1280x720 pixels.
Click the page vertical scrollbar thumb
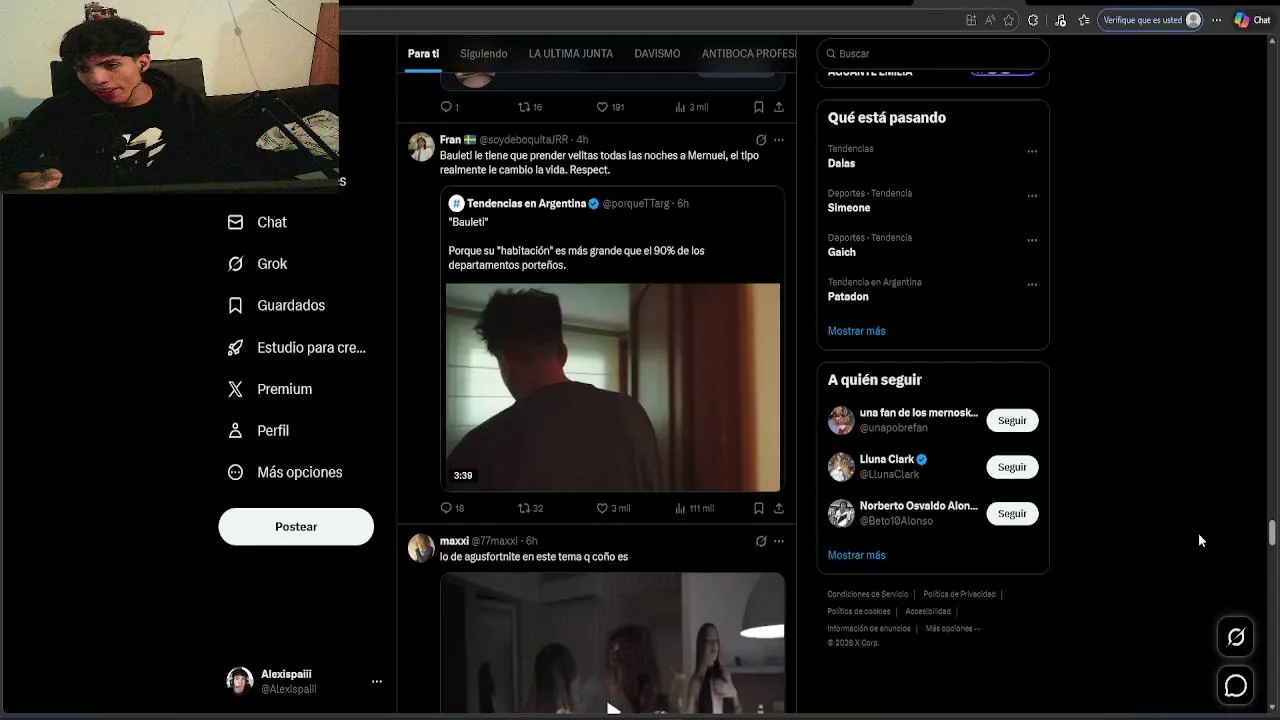click(1272, 532)
